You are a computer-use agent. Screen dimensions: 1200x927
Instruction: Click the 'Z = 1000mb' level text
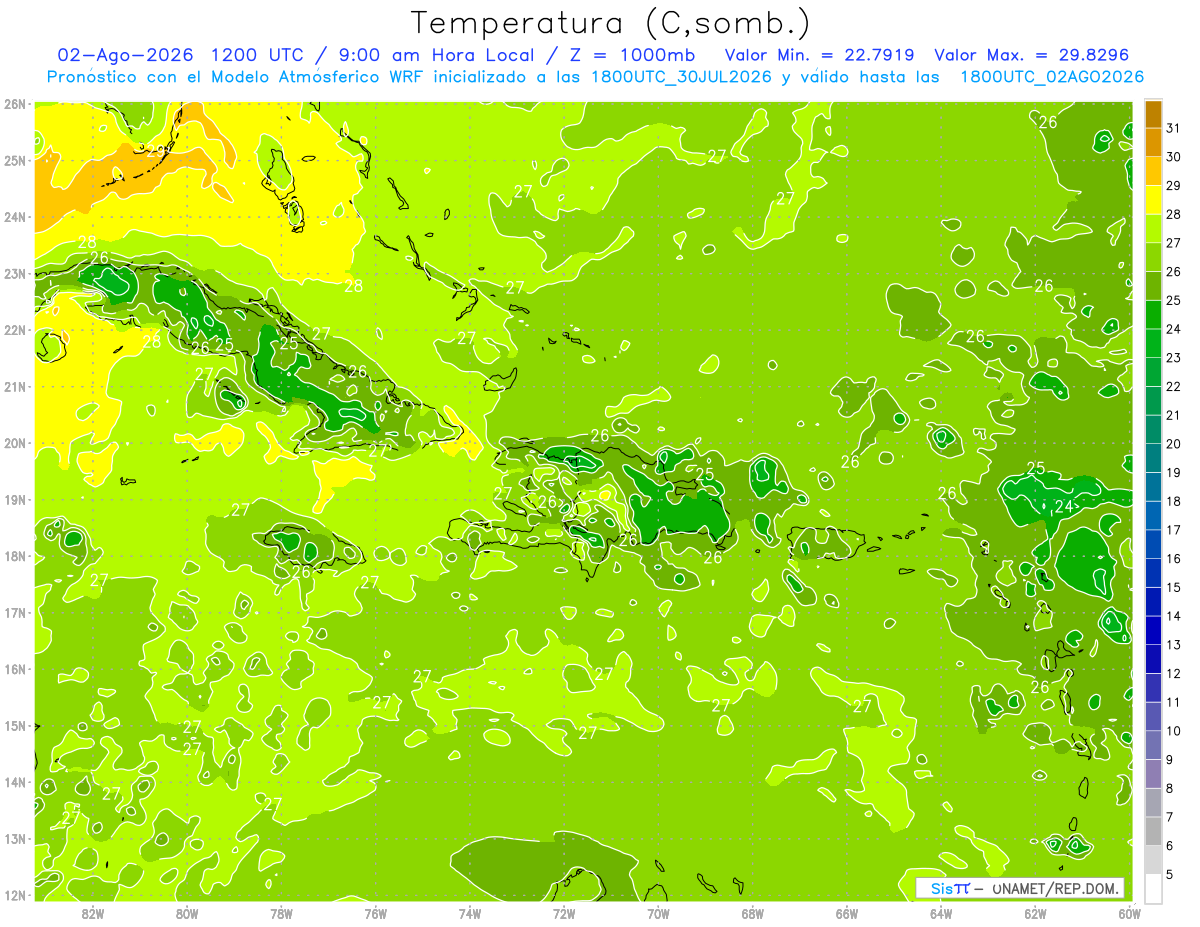coord(632,54)
